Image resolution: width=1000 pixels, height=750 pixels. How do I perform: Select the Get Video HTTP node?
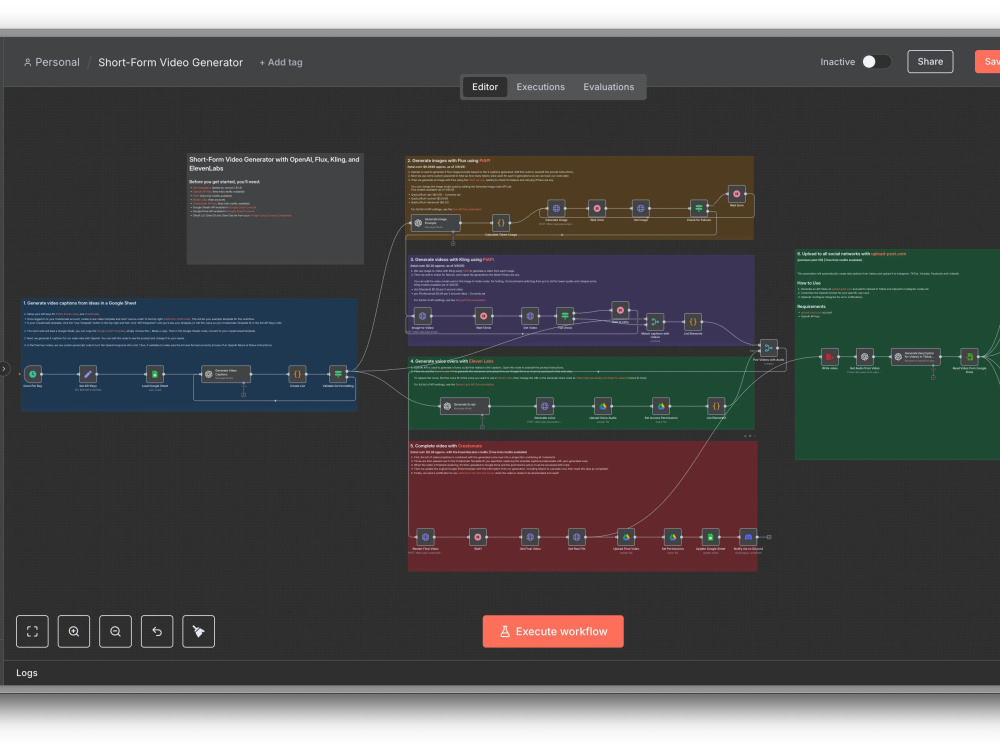530,316
